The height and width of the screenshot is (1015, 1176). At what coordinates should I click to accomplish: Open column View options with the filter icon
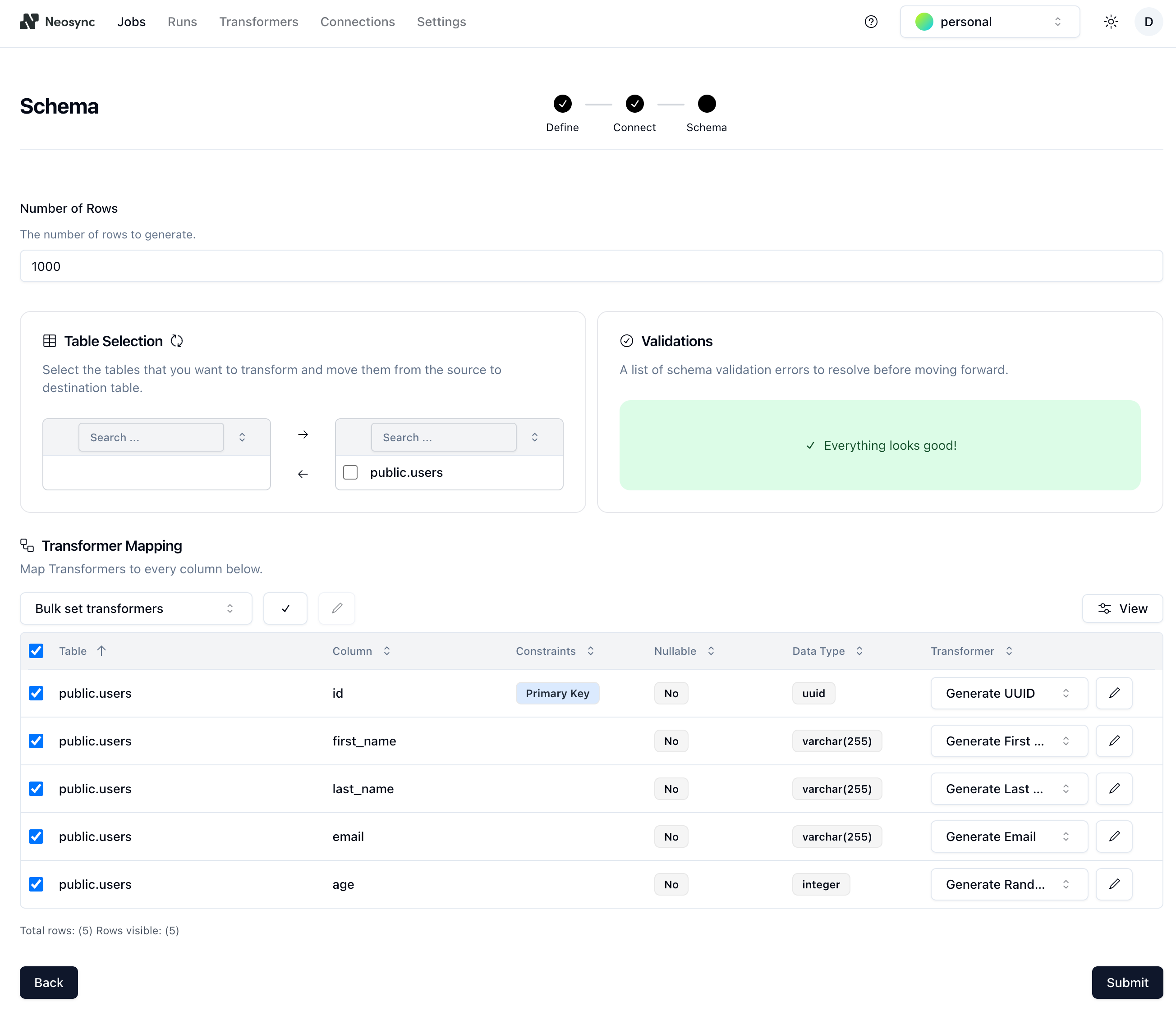tap(1122, 608)
